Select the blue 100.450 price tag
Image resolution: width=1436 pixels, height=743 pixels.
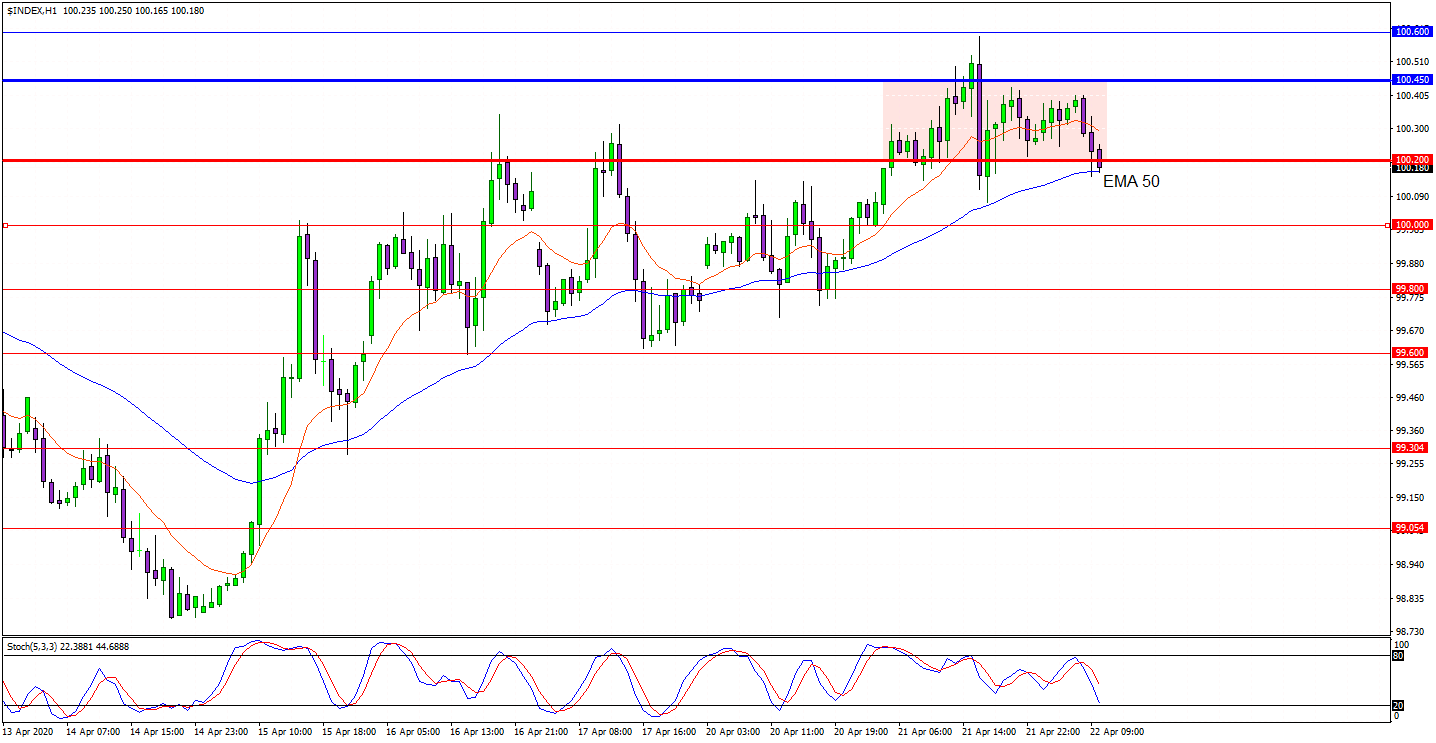1412,80
